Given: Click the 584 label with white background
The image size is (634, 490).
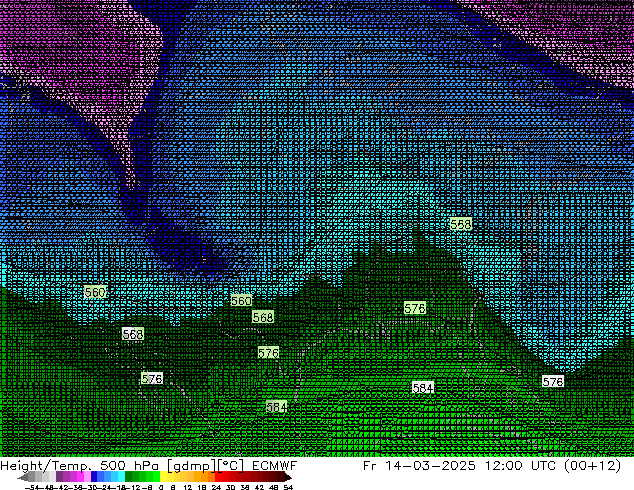Looking at the screenshot, I should click(423, 388).
